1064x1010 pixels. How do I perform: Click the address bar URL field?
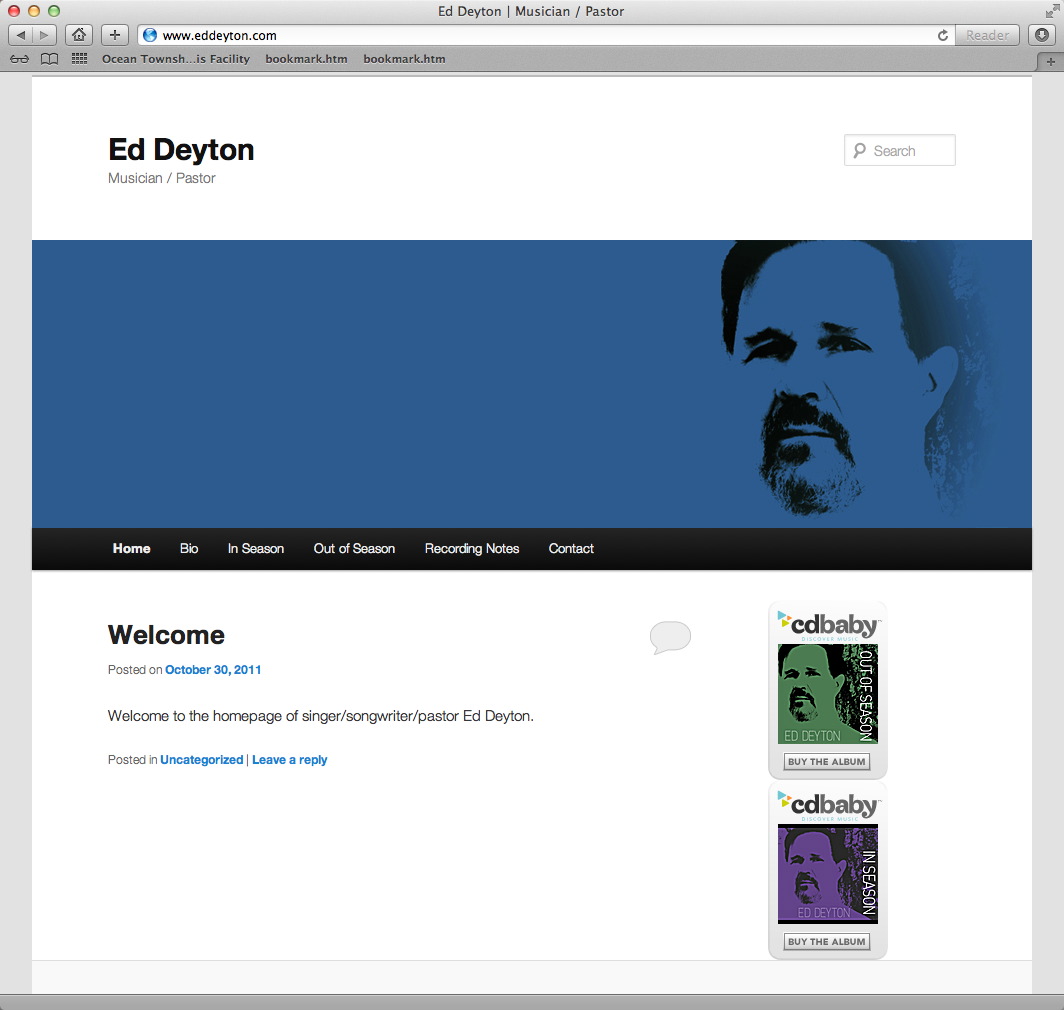pos(546,35)
